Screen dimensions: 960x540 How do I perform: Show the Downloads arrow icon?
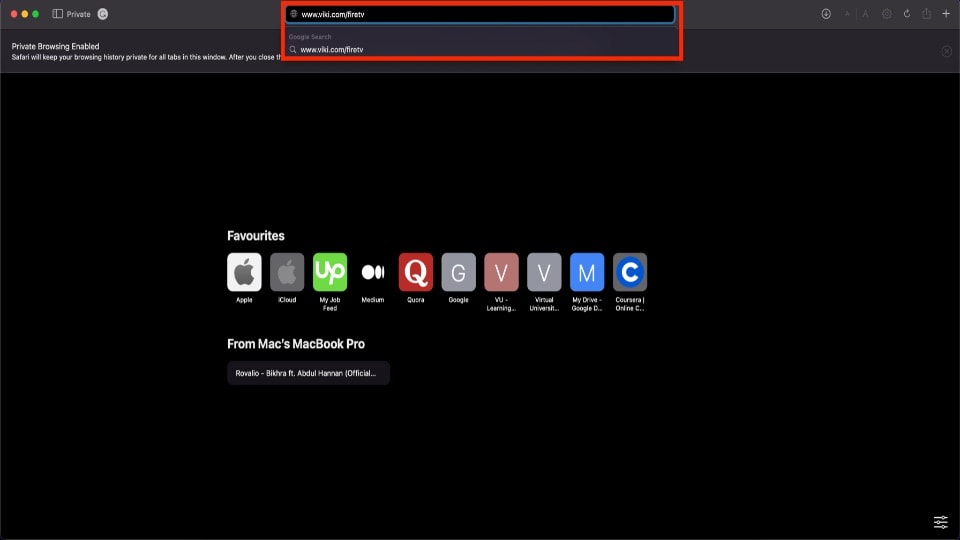[x=826, y=13]
